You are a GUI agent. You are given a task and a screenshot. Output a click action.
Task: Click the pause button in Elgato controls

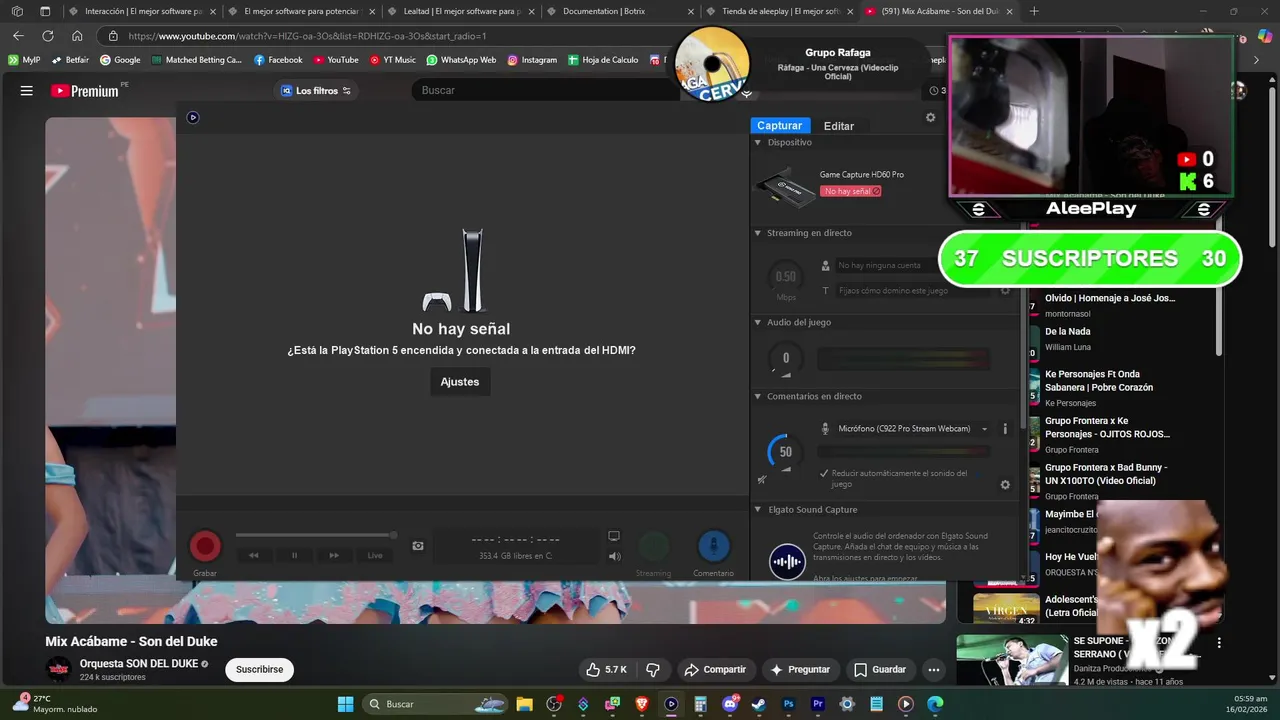[294, 555]
